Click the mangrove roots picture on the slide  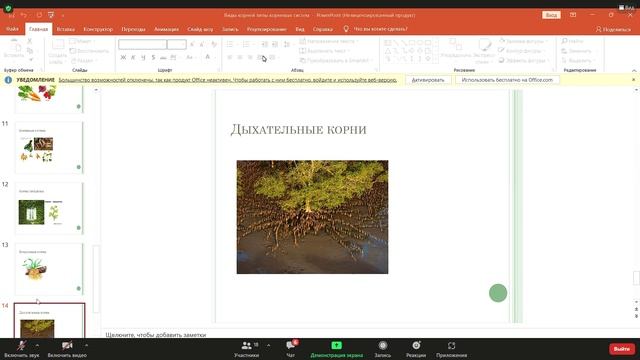click(312, 217)
